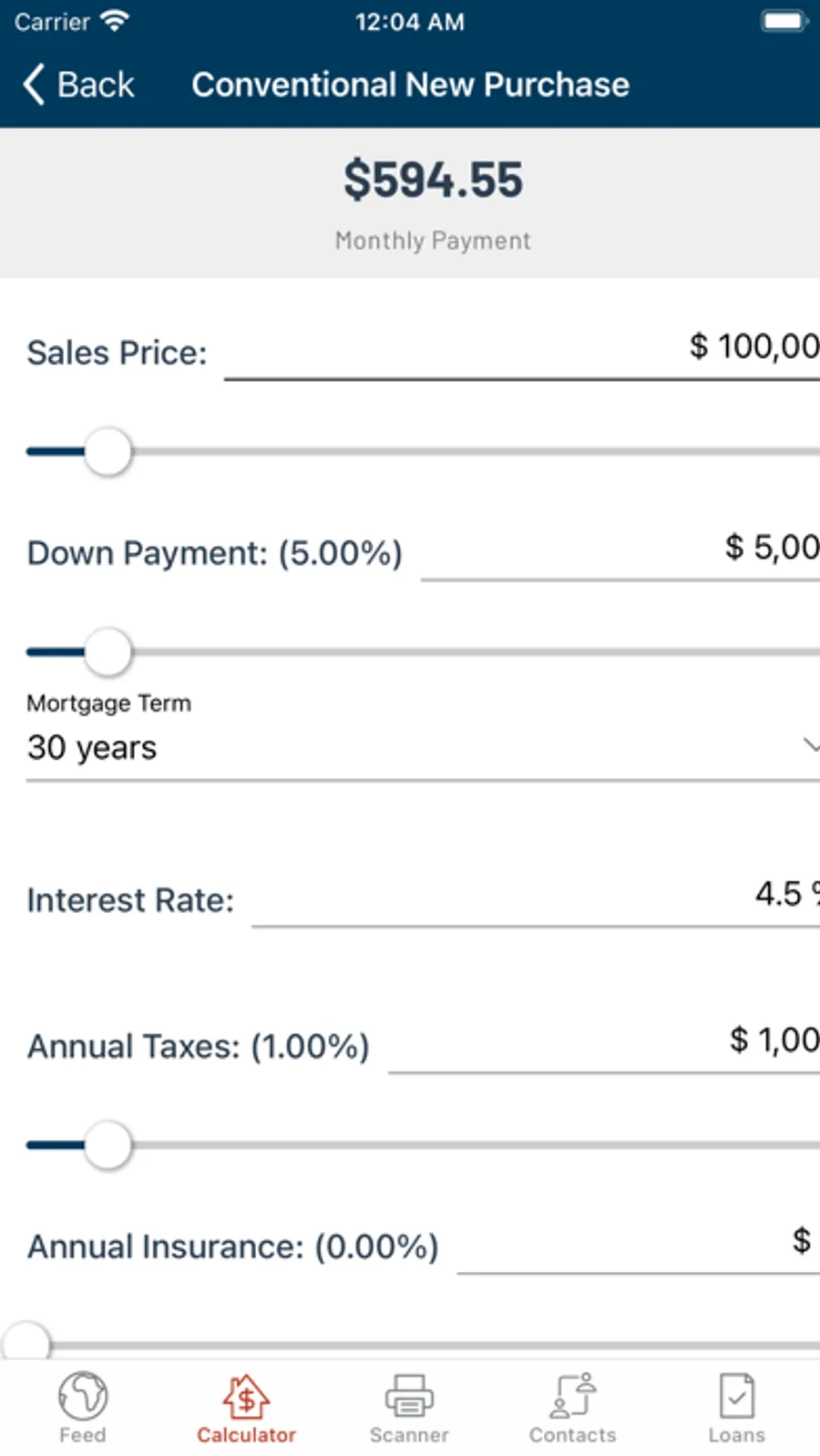This screenshot has height=1456, width=820.
Task: Edit the Annual Insurance amount field
Action: point(638,1243)
